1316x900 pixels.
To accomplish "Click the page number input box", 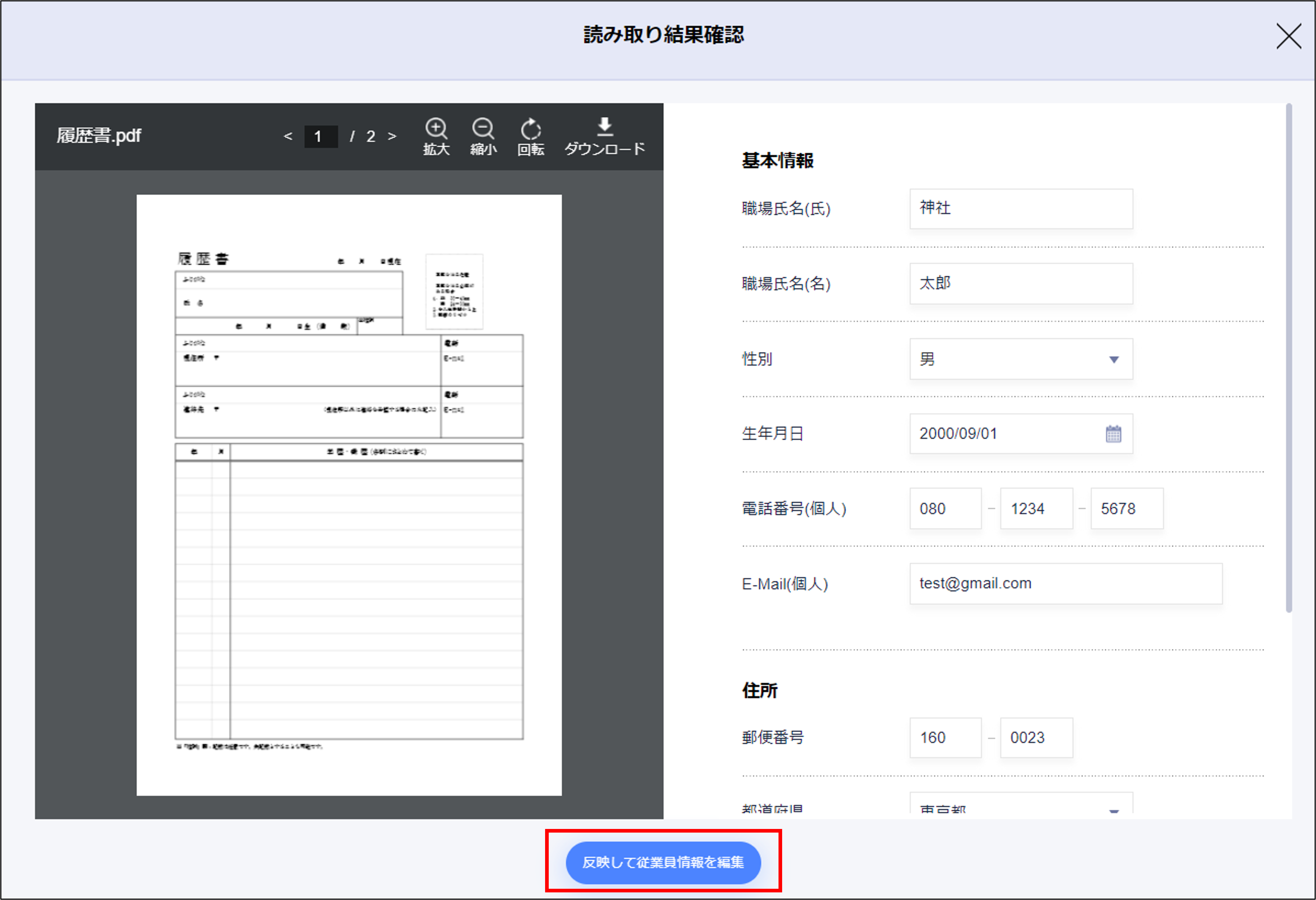I will [x=320, y=137].
